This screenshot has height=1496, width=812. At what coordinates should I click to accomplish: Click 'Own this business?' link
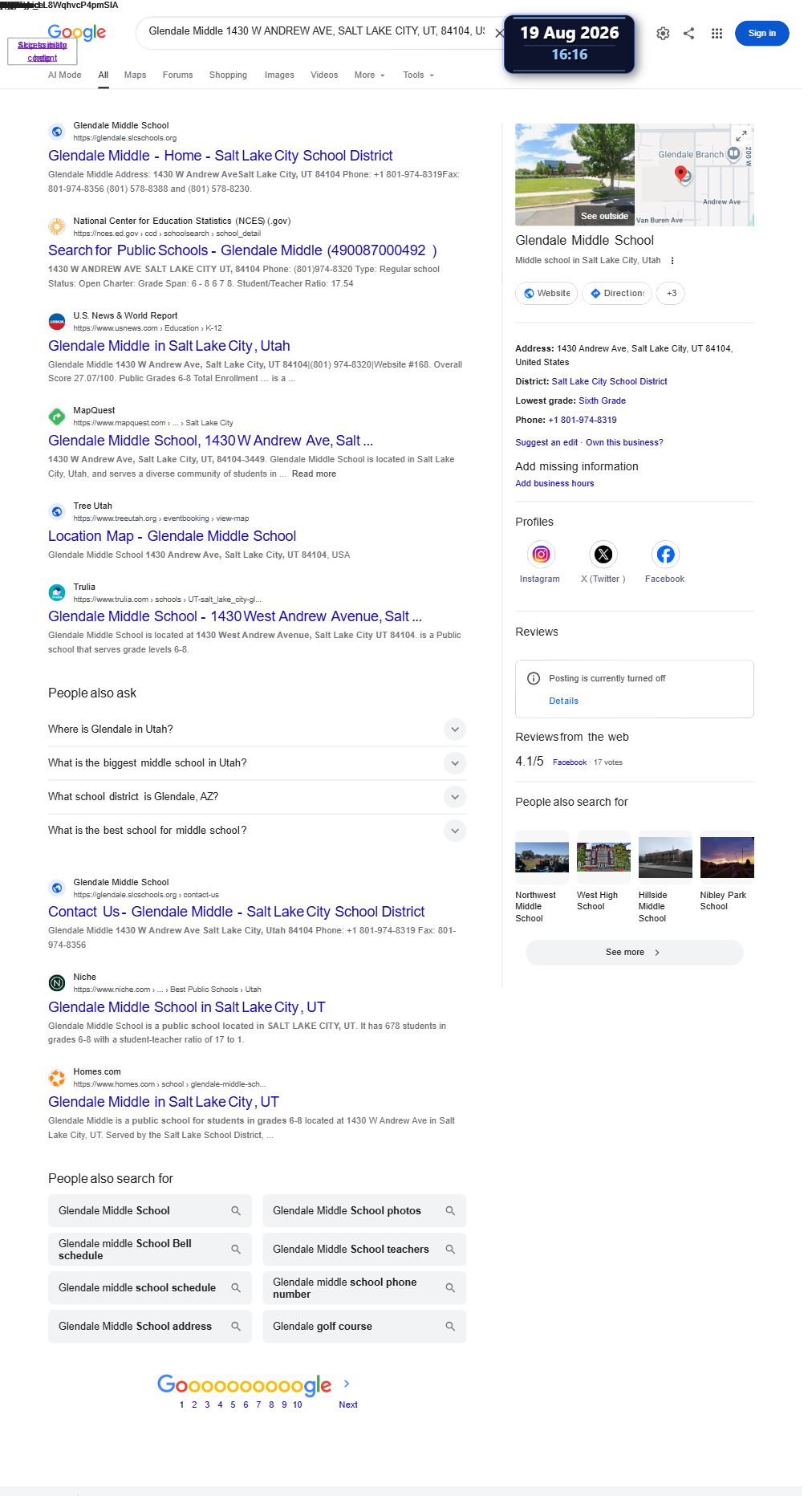624,443
